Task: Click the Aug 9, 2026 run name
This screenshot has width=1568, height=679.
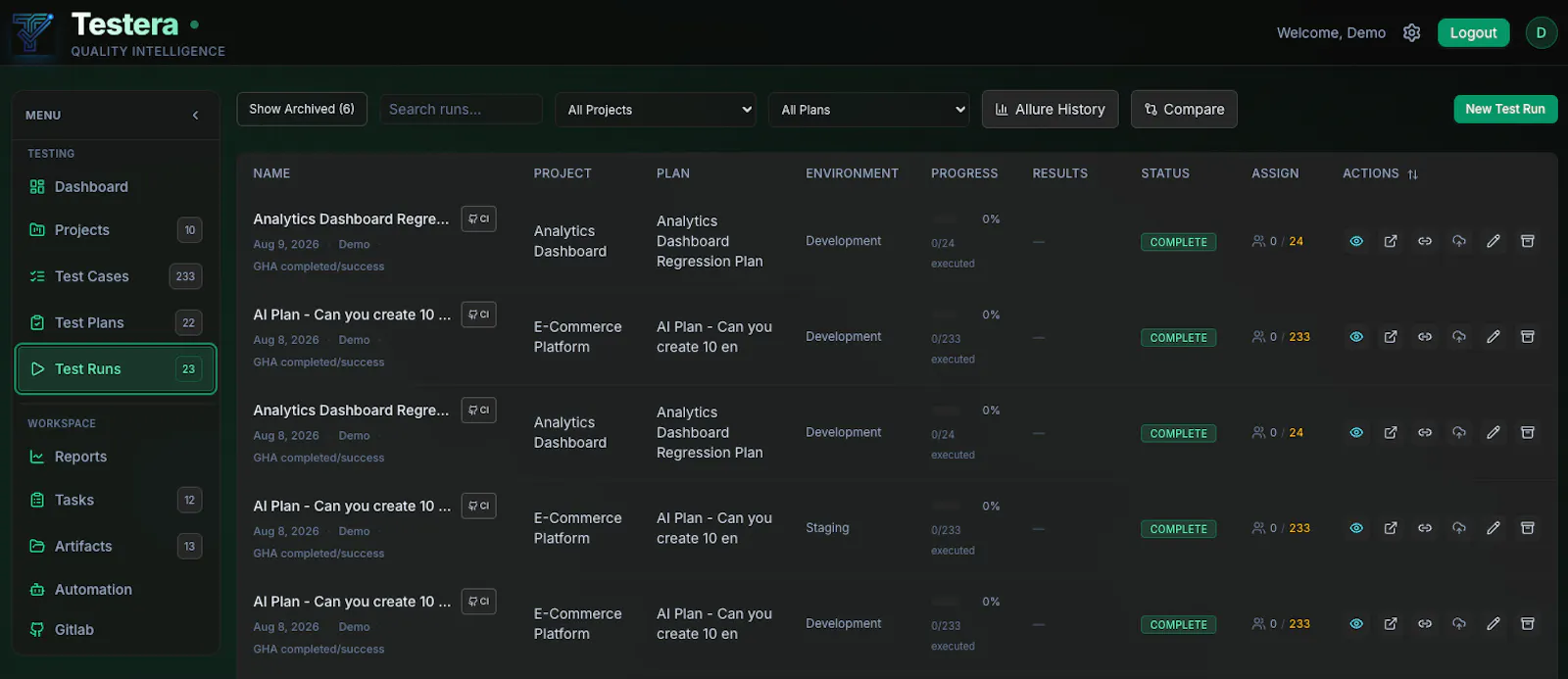Action: pyautogui.click(x=351, y=219)
